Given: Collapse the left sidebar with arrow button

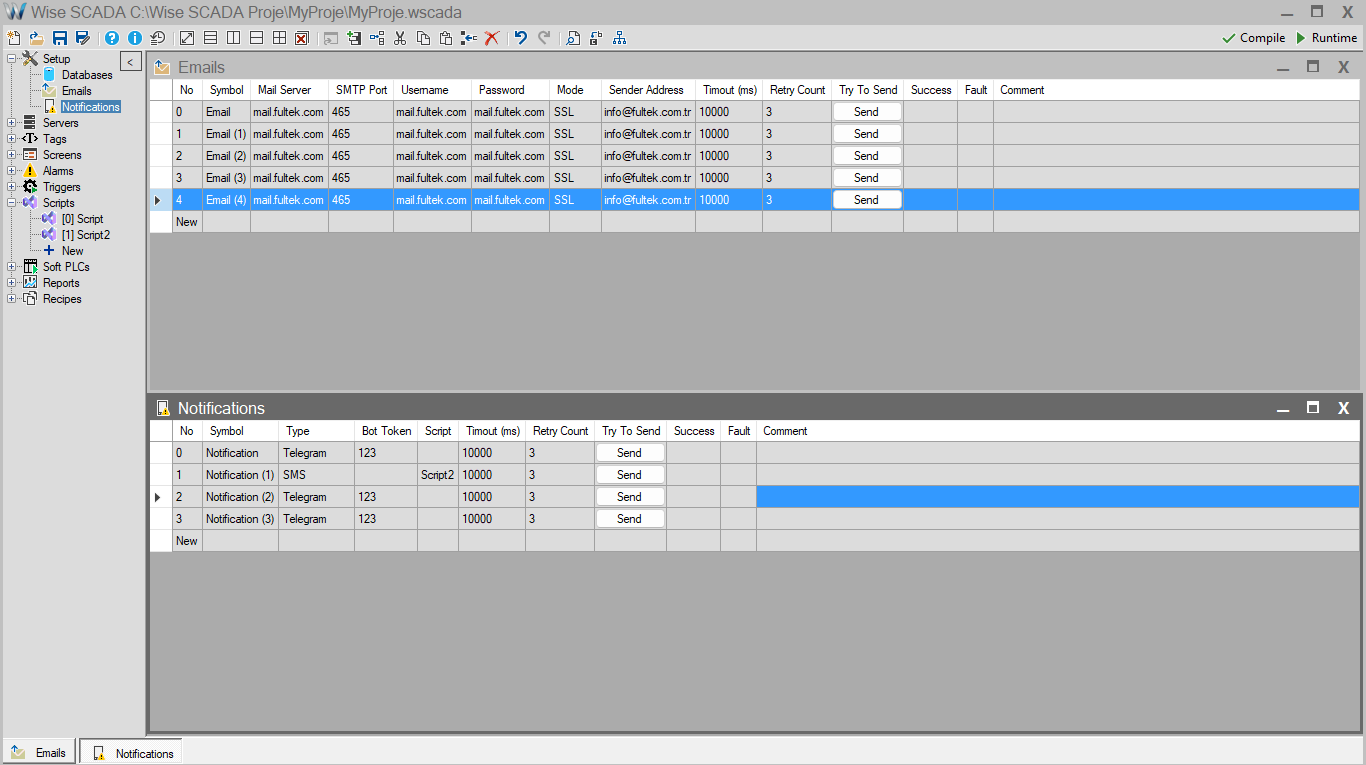Looking at the screenshot, I should (131, 62).
